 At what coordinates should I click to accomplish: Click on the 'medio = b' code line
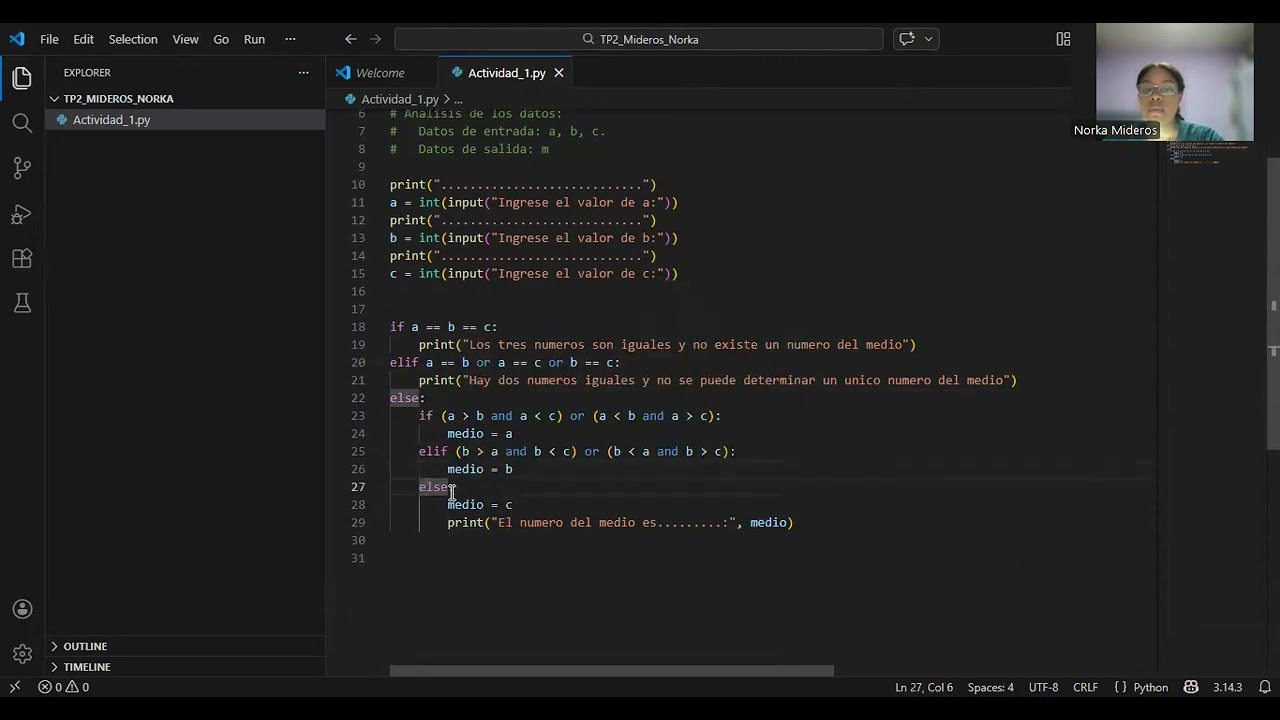coord(480,469)
